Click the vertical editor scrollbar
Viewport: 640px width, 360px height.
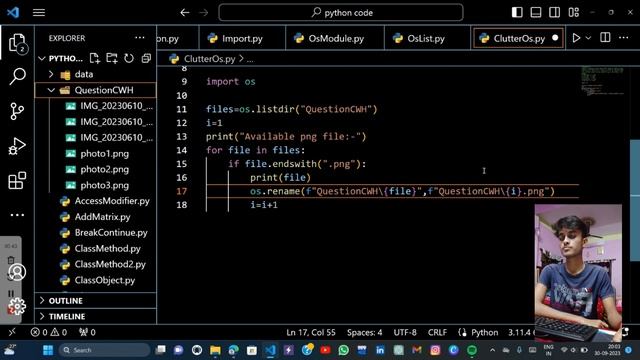click(635, 200)
